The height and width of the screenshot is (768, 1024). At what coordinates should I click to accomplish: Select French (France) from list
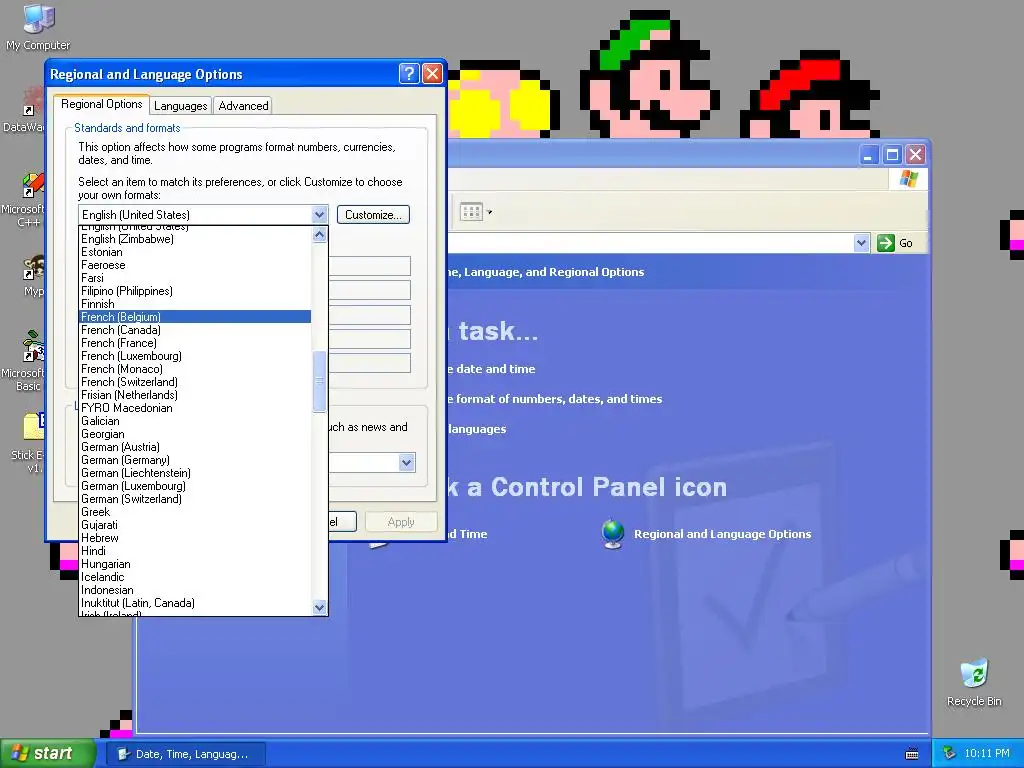(195, 343)
